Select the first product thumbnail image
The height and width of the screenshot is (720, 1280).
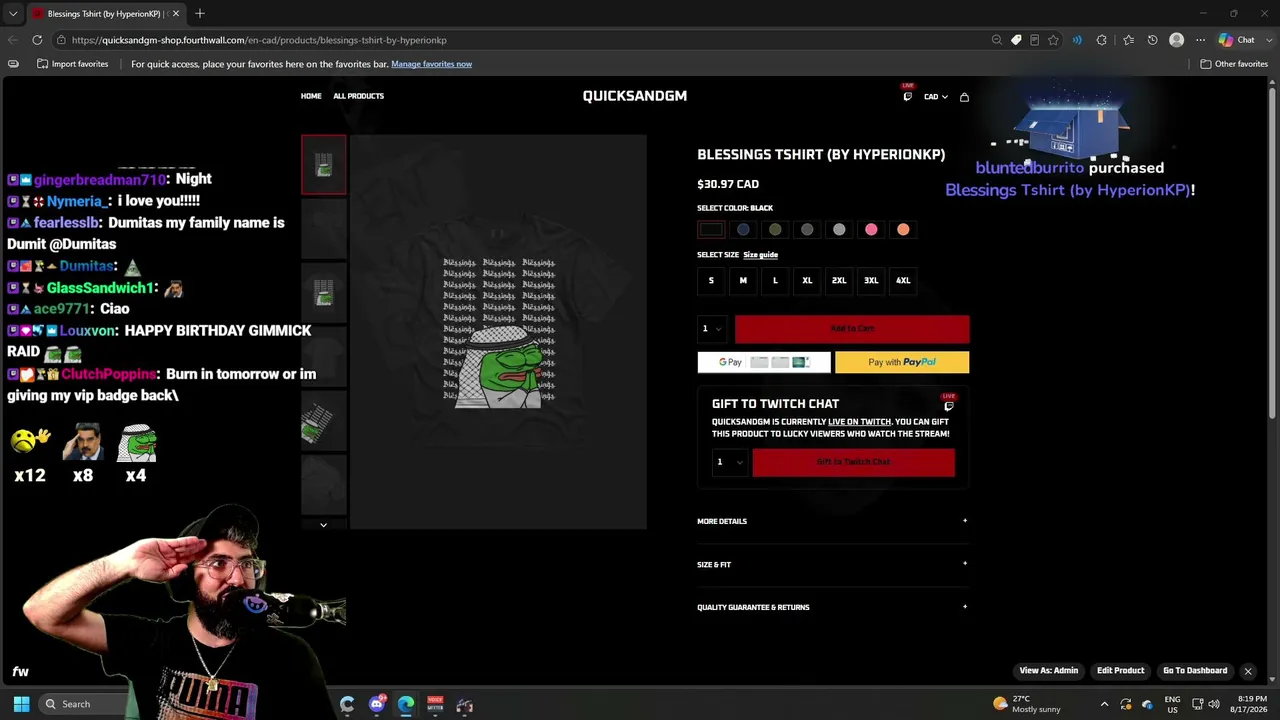click(324, 165)
